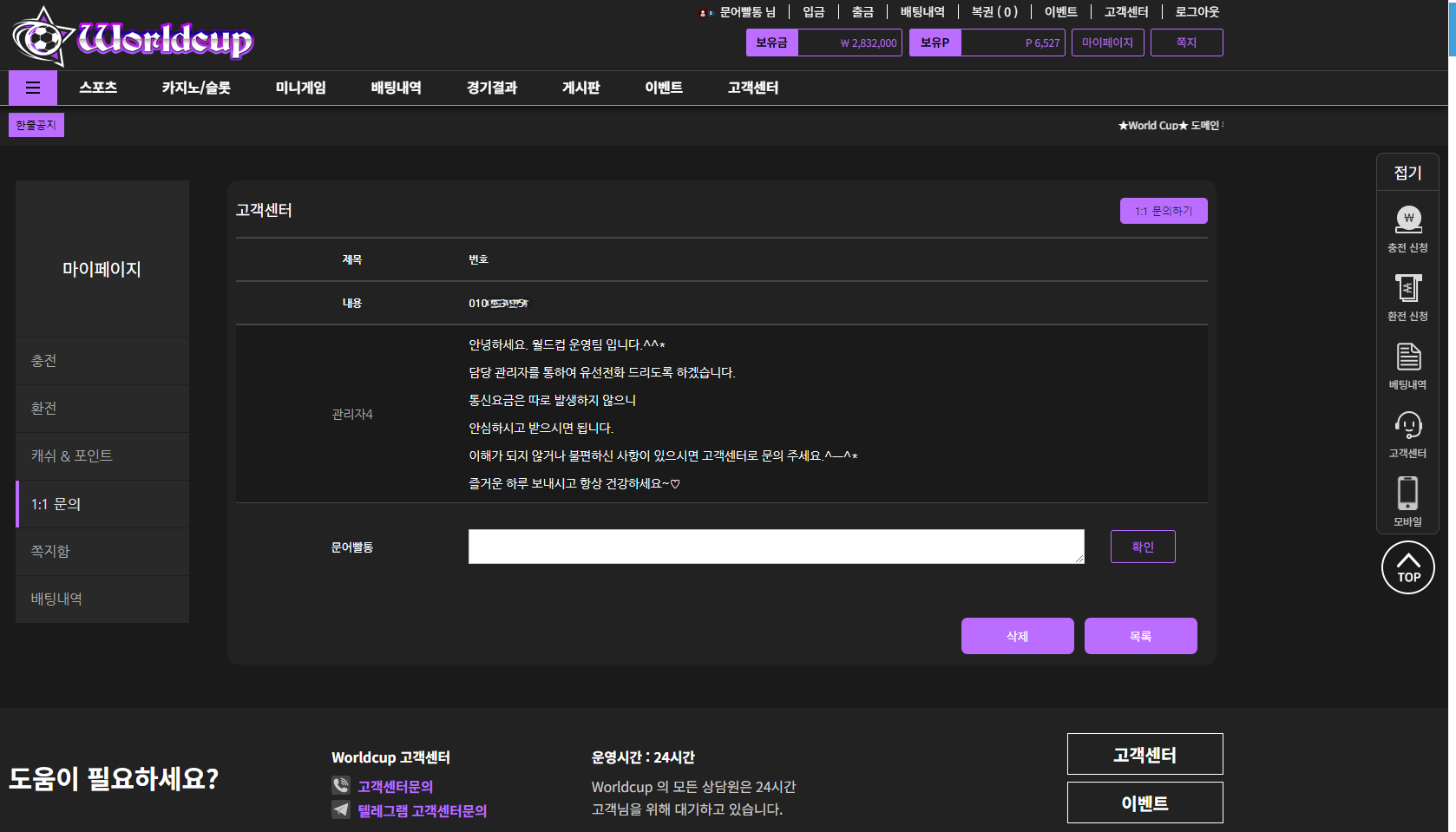
Task: Open the 미니게임 navigation menu
Action: [300, 88]
